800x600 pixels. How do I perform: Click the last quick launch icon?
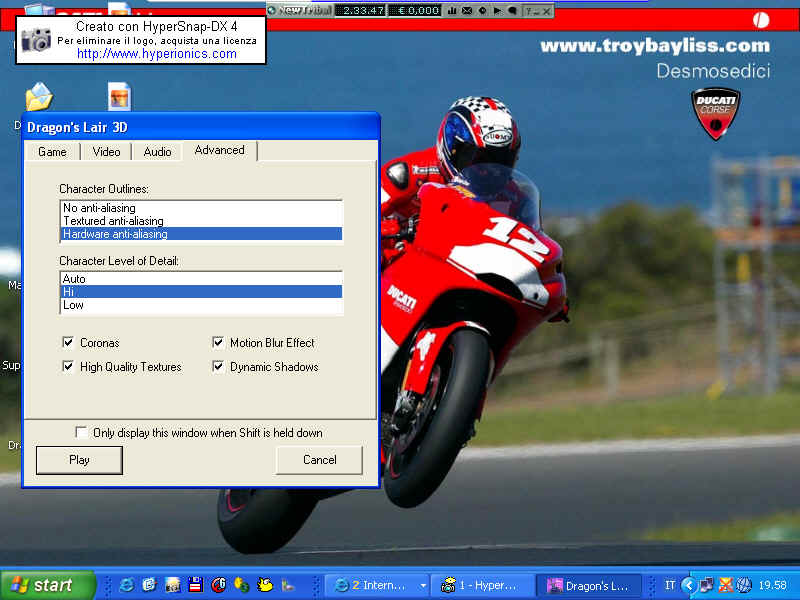288,585
